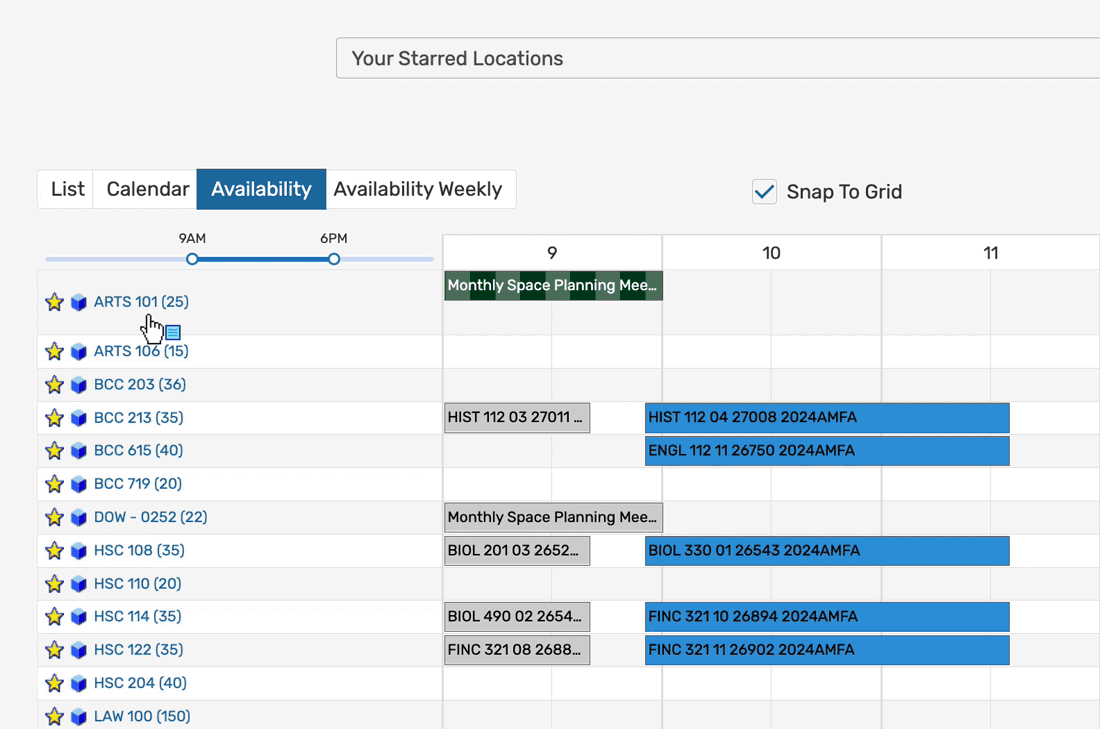Click the star icon beside ARTS 101
Viewport: 1100px width, 729px height.
click(54, 302)
